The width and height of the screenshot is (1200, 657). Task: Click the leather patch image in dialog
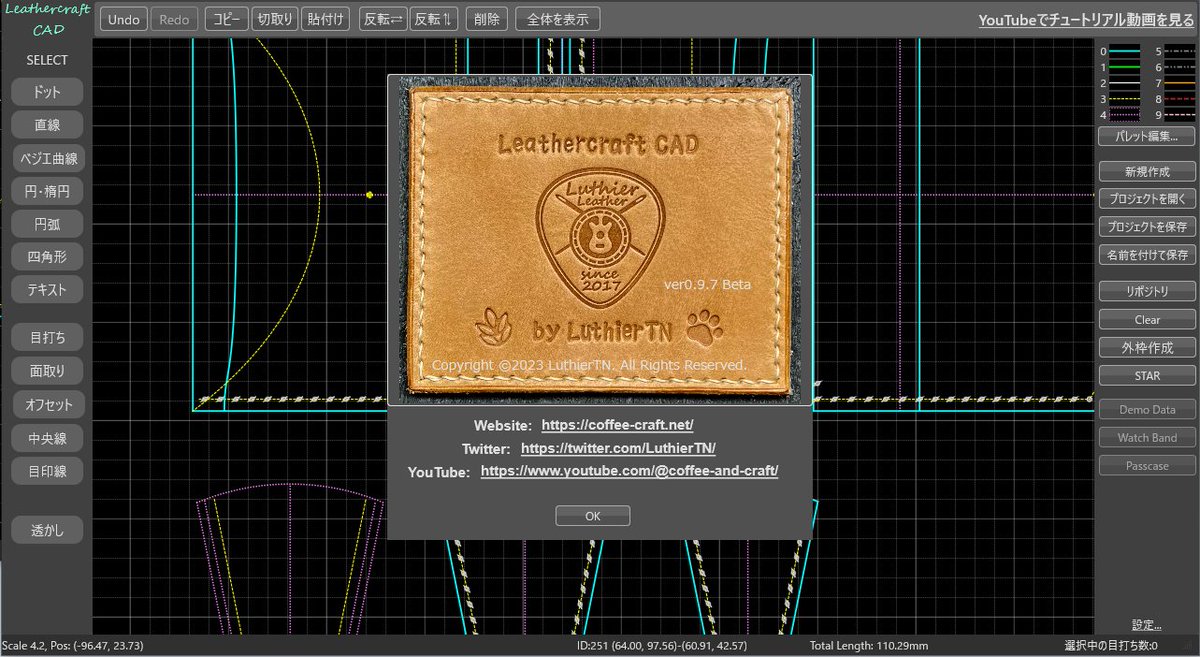coord(599,238)
